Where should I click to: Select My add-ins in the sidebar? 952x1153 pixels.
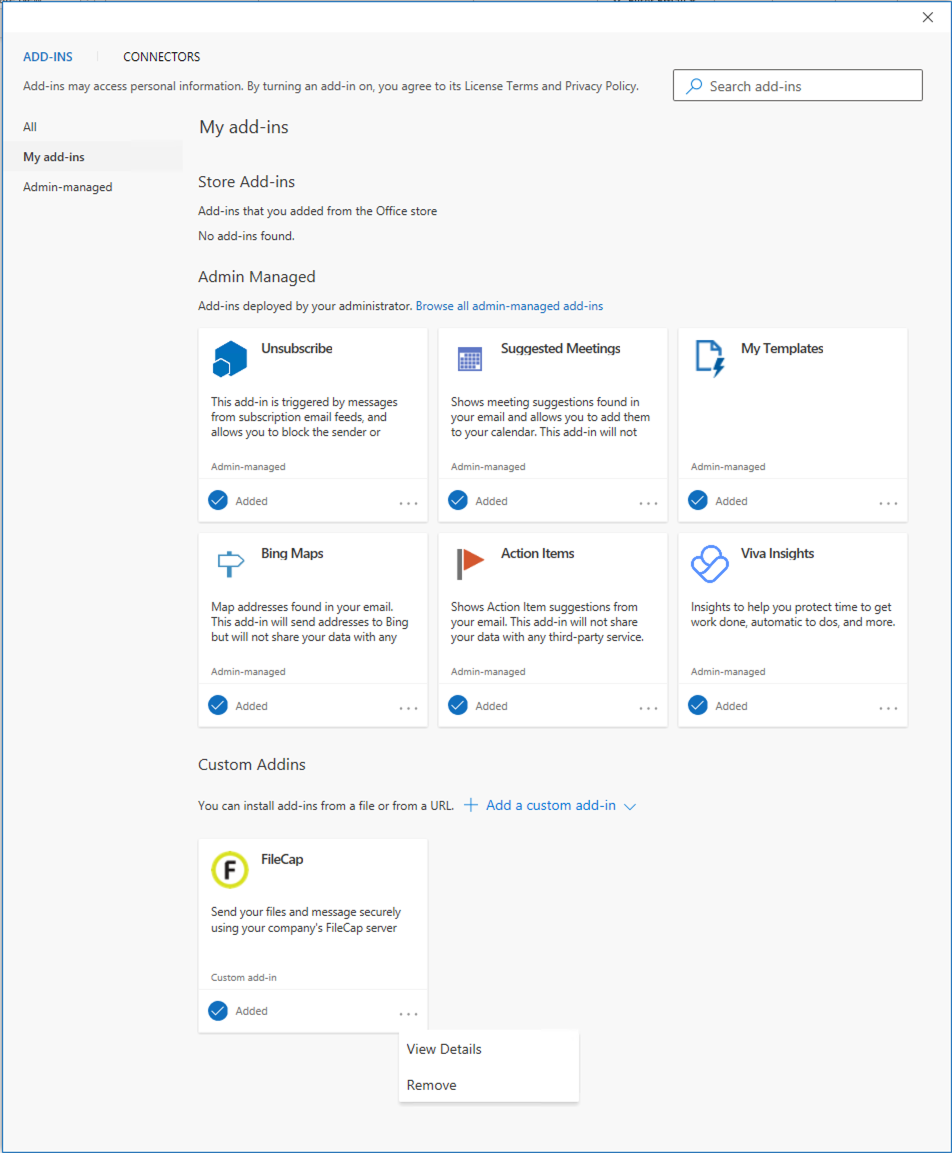tap(52, 156)
